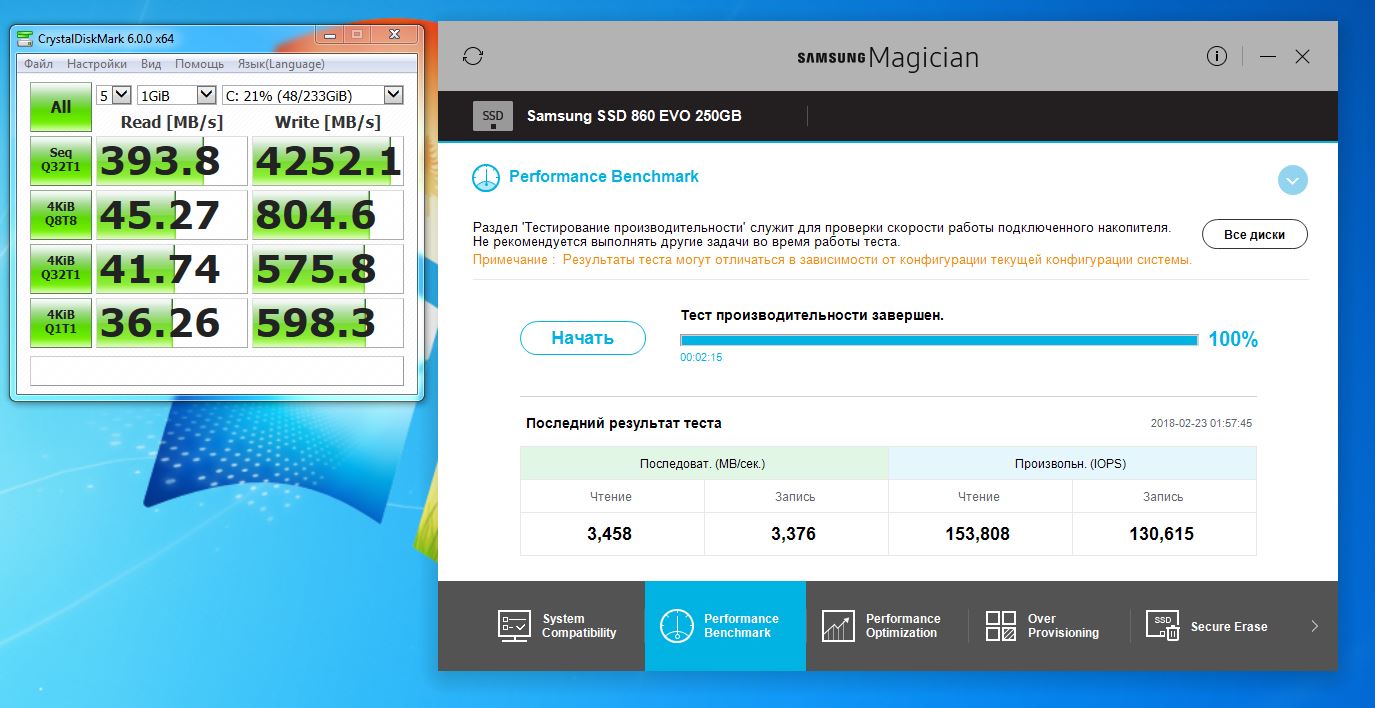
Task: Click the Read [MB/s] column heading
Action: pyautogui.click(x=171, y=122)
